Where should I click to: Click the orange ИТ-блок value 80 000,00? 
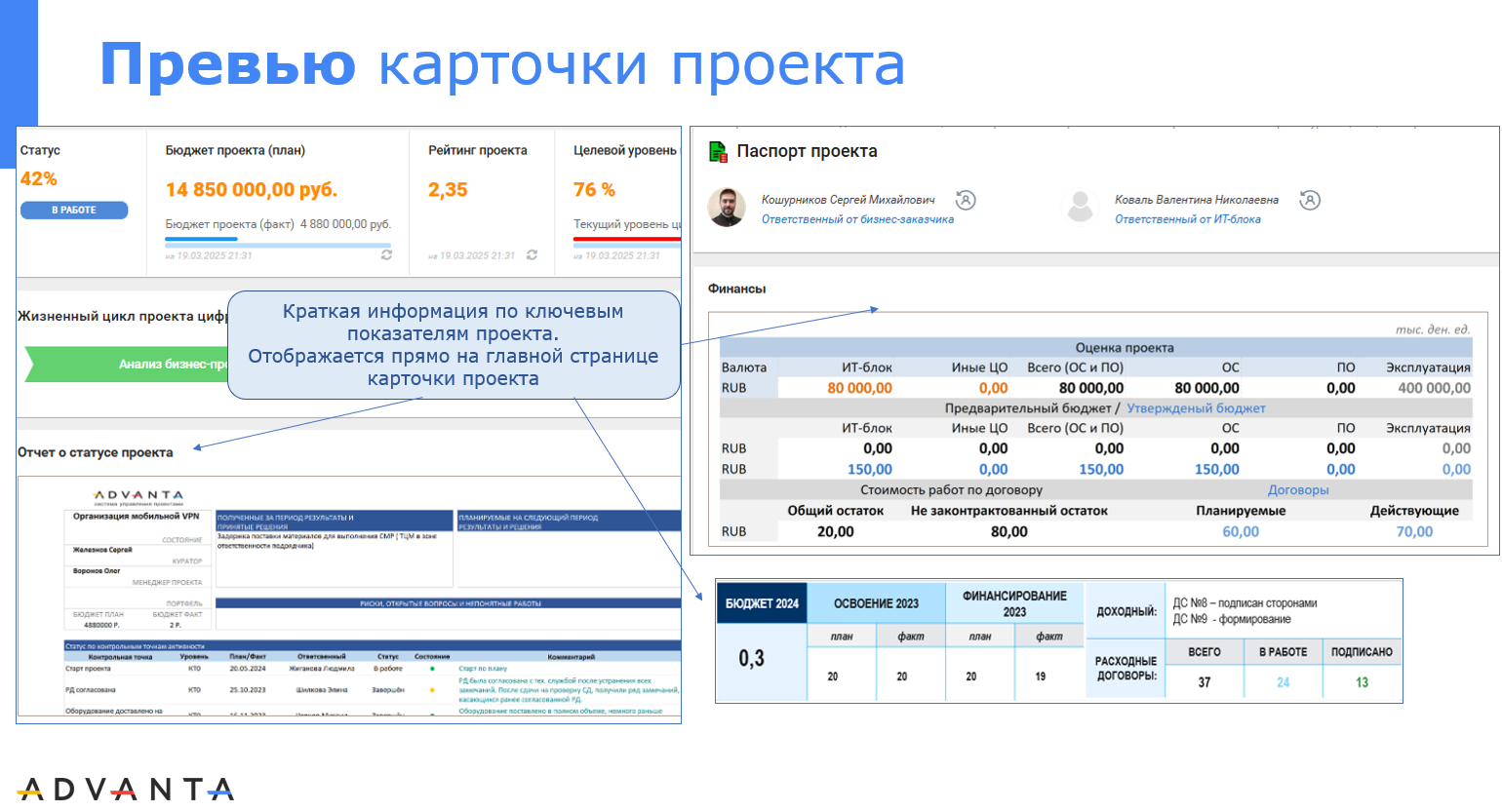[x=859, y=388]
